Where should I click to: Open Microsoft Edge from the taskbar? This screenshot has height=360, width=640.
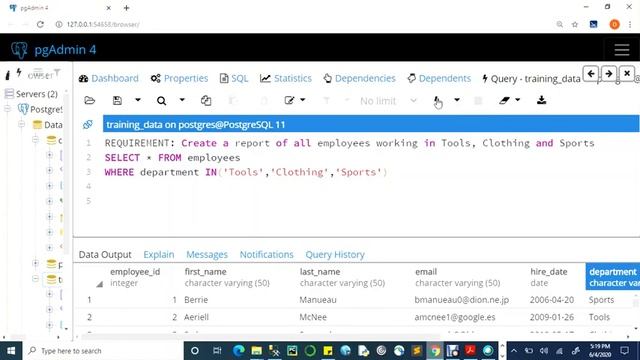[239, 351]
